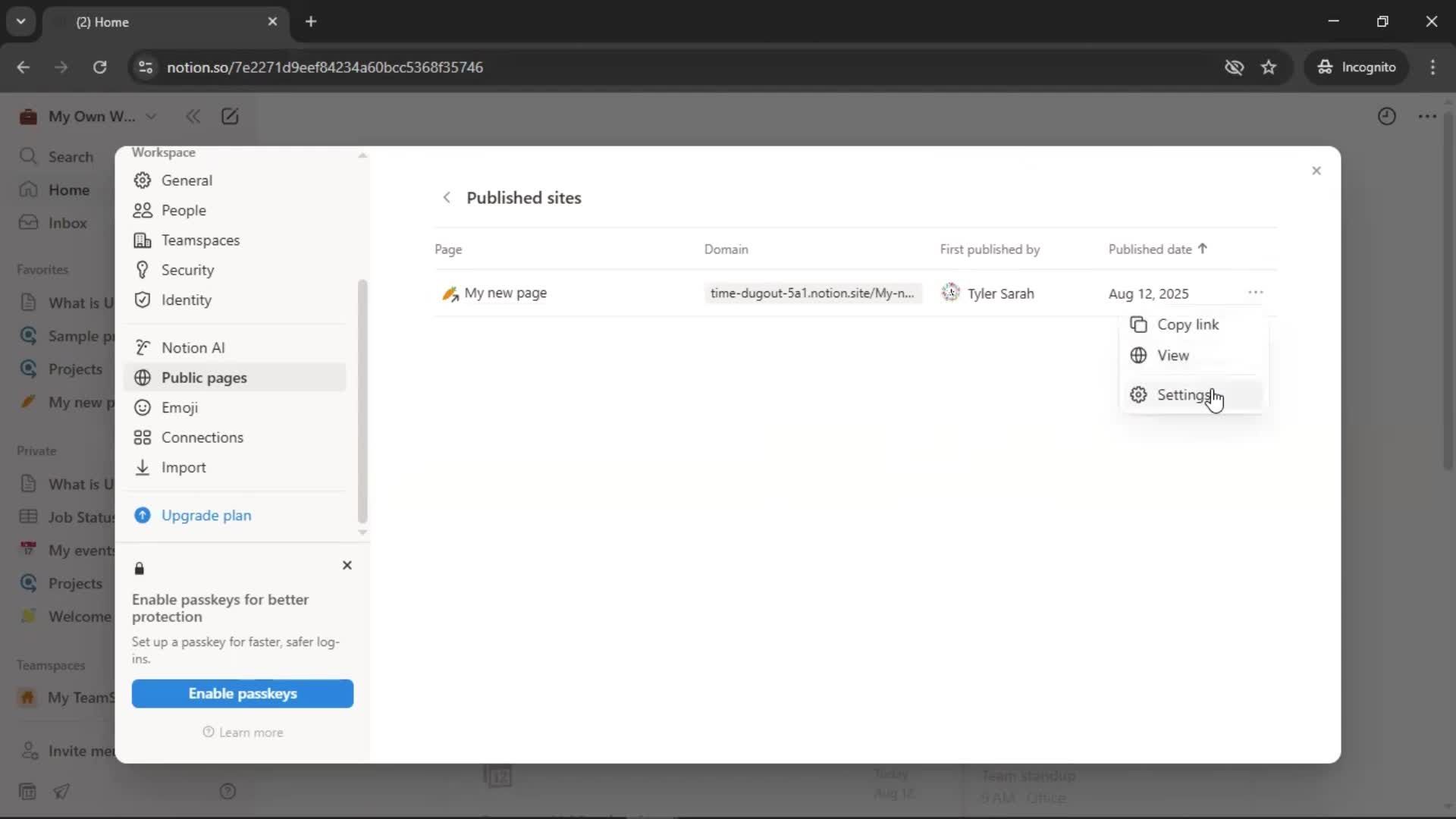Image resolution: width=1456 pixels, height=819 pixels.
Task: Go back from Published sites
Action: (447, 198)
